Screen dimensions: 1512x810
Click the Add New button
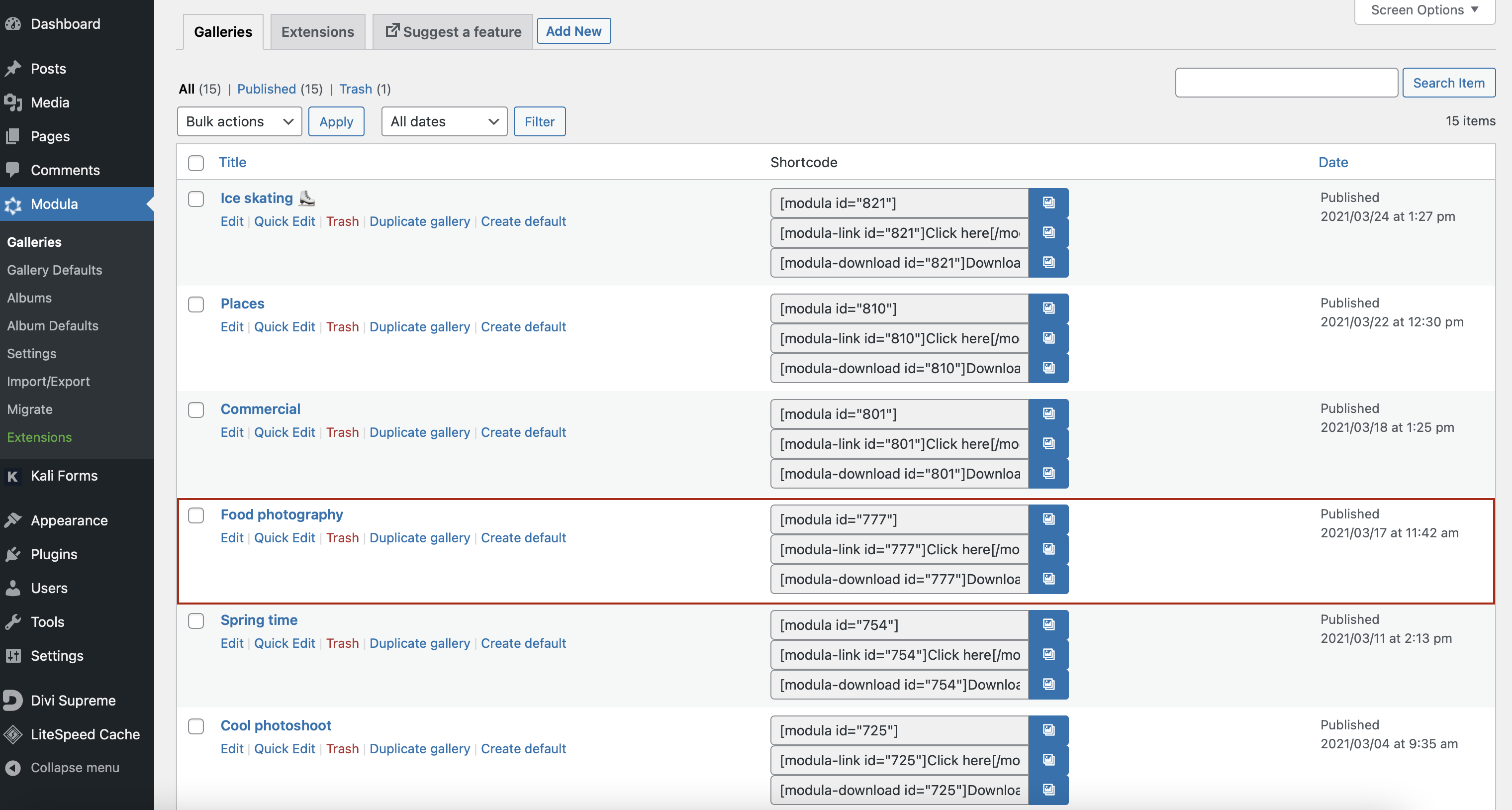[573, 30]
